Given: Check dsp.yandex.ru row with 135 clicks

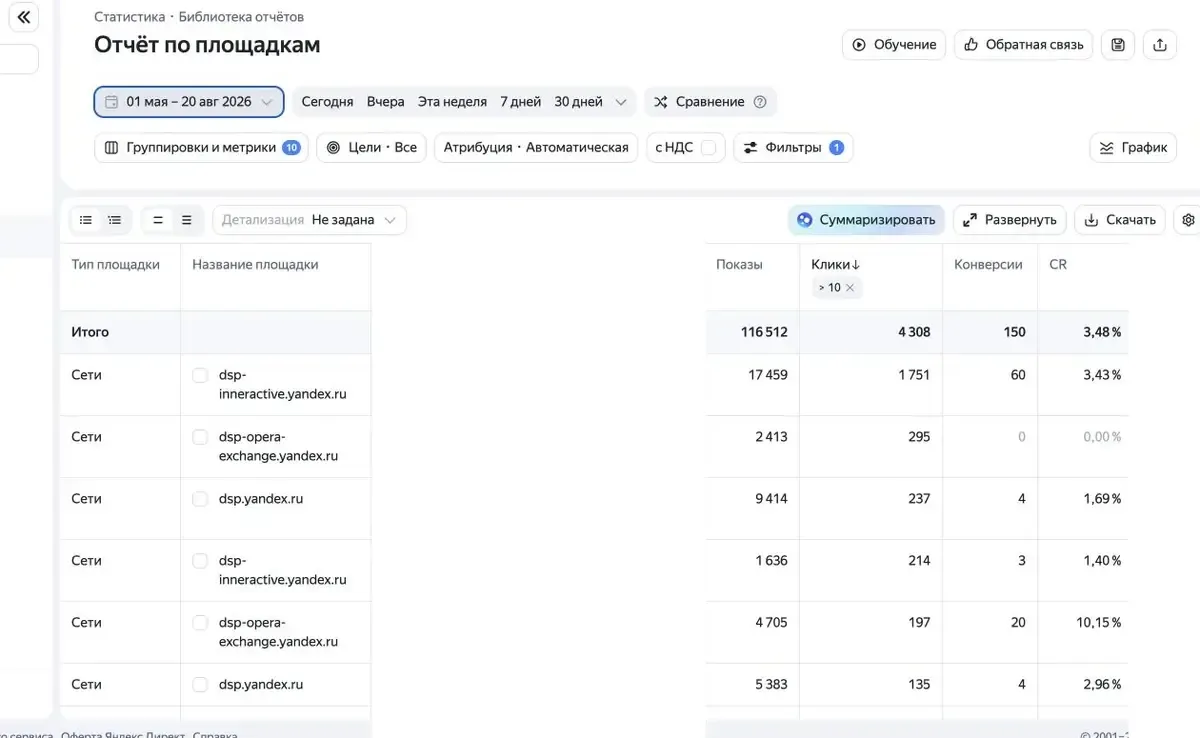Looking at the screenshot, I should click(x=200, y=685).
